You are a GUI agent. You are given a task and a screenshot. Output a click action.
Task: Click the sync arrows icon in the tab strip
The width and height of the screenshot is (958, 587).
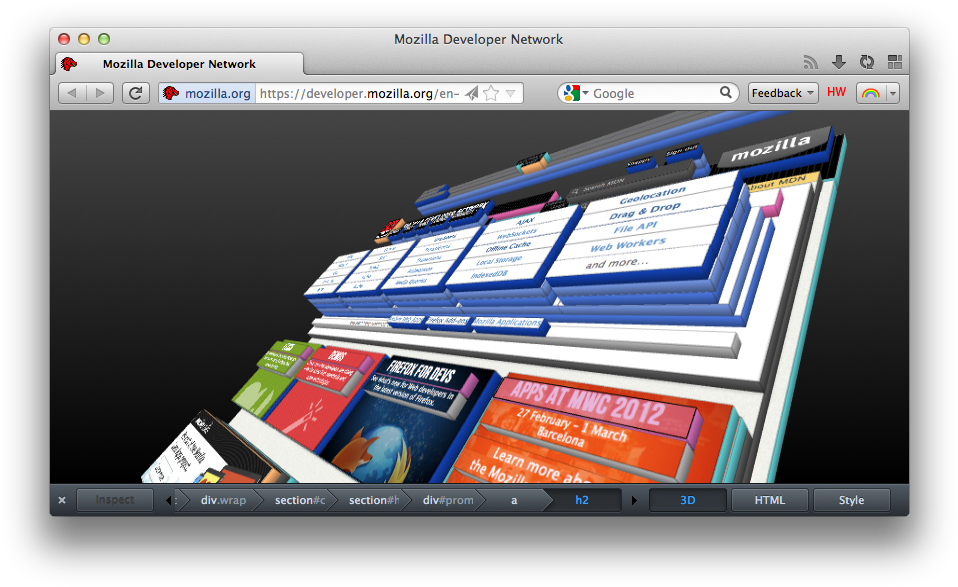coord(866,62)
